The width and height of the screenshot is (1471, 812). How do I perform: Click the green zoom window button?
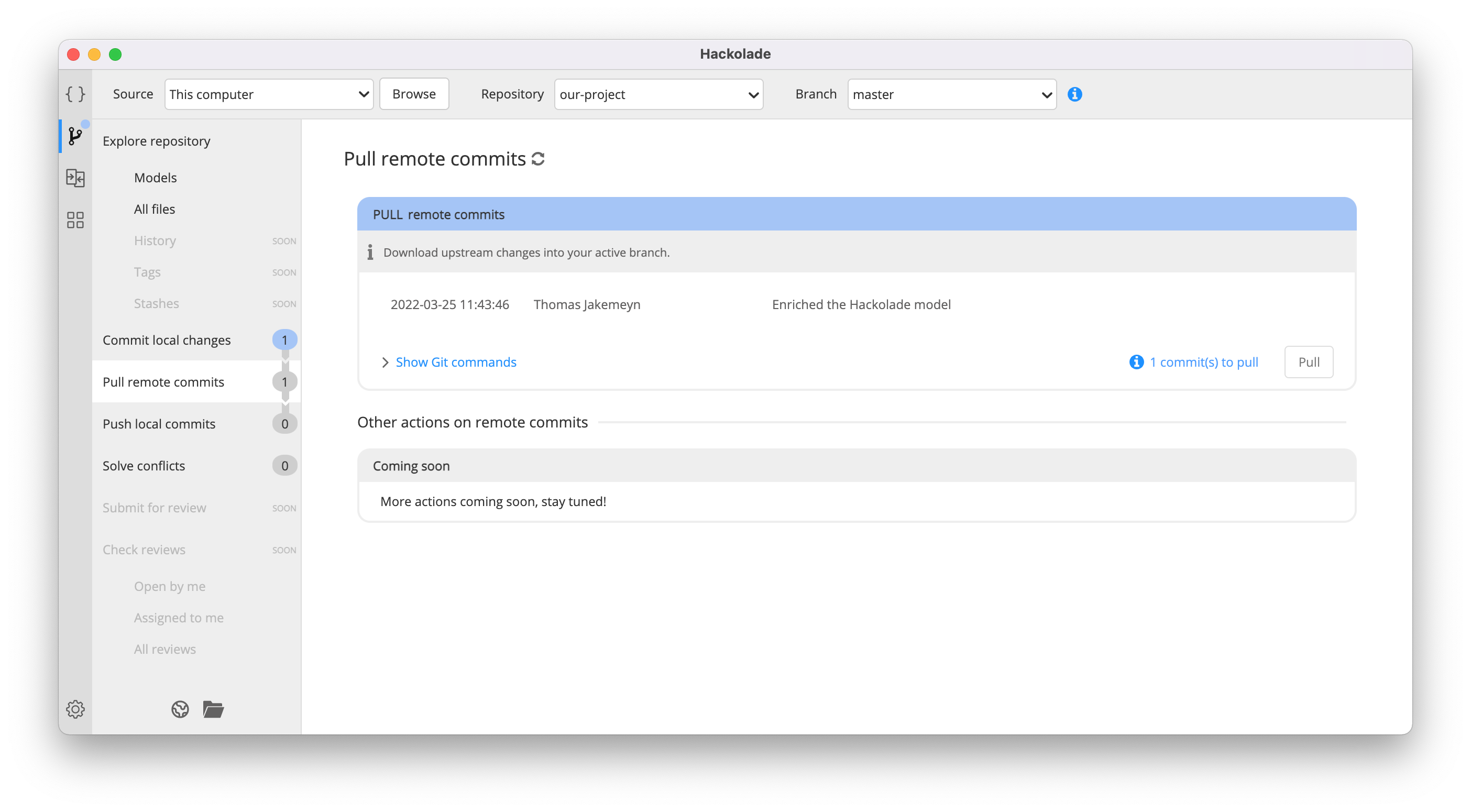(115, 54)
